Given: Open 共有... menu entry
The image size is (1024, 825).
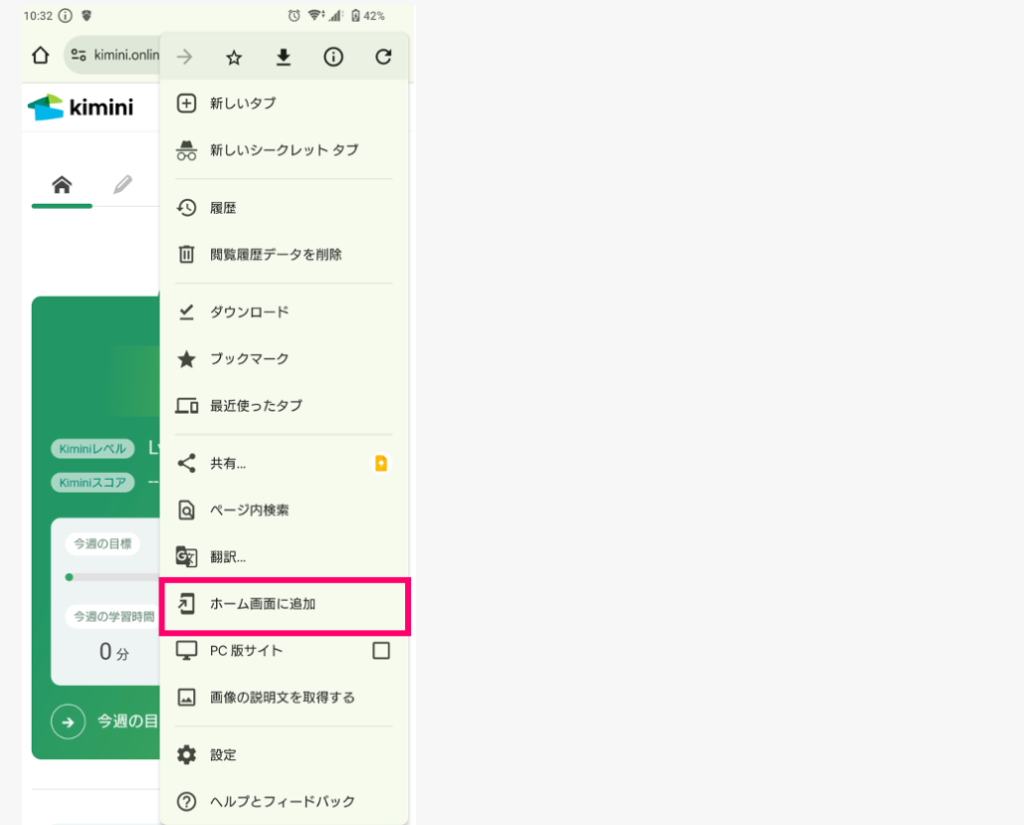Looking at the screenshot, I should (x=227, y=463).
